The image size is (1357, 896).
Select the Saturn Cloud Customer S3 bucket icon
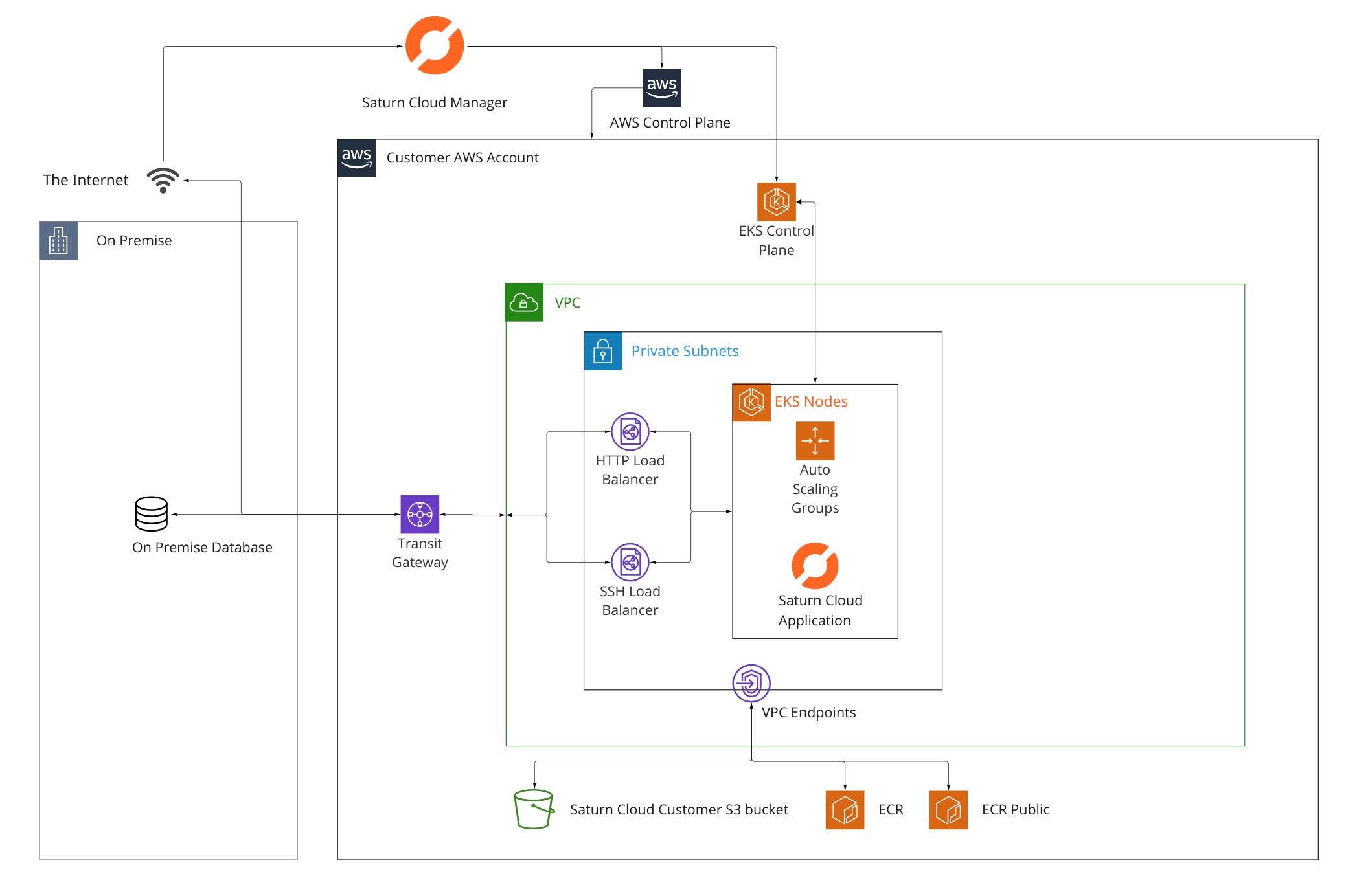tap(534, 809)
